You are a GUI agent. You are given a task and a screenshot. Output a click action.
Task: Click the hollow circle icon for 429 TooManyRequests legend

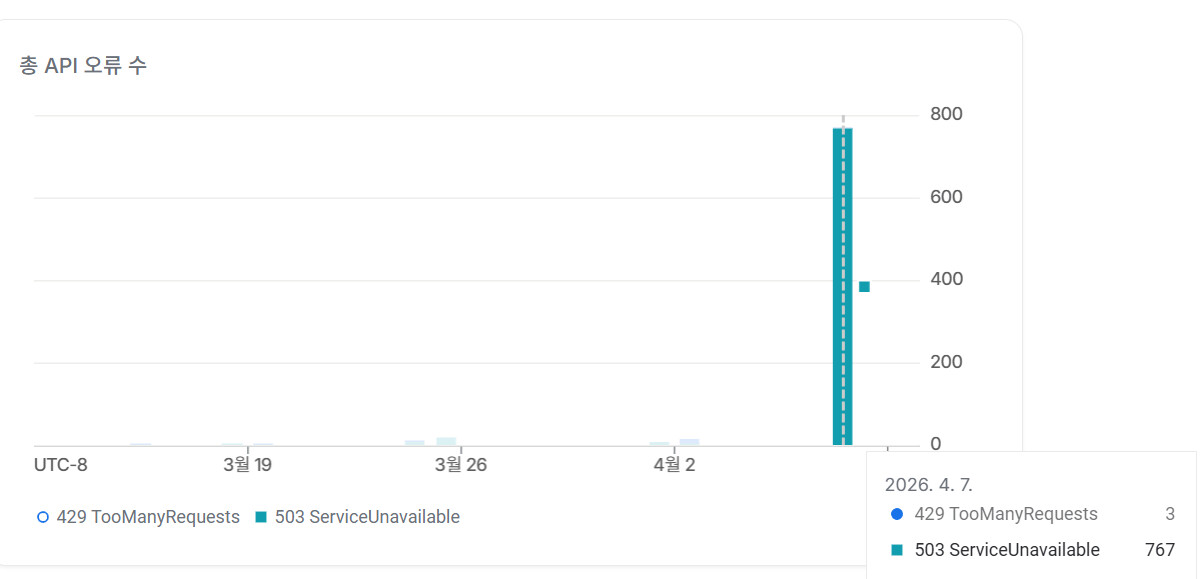click(42, 517)
